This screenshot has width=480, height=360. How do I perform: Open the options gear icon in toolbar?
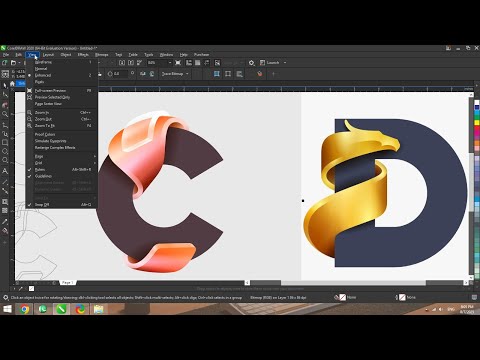point(251,63)
